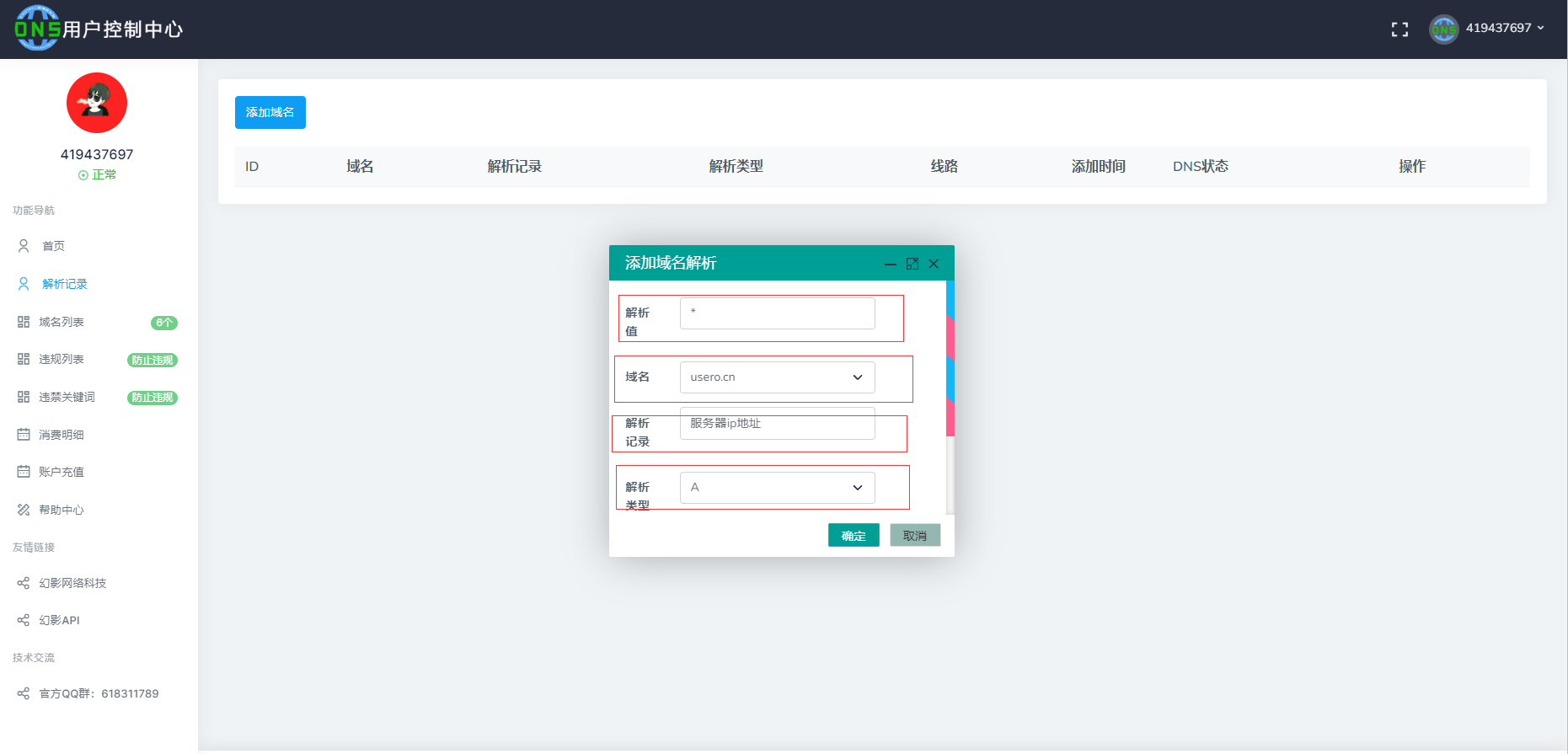Expand the 域名 usero.cn dropdown
This screenshot has height=754, width=1568.
click(777, 377)
